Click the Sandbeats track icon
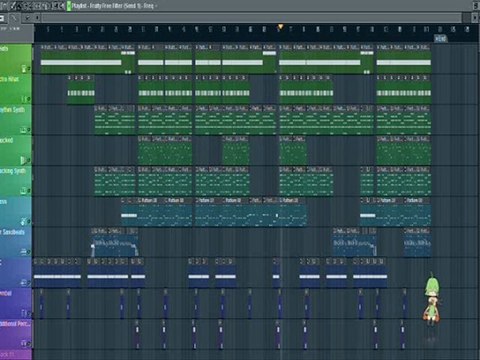480x360 pixels. (x=24, y=252)
